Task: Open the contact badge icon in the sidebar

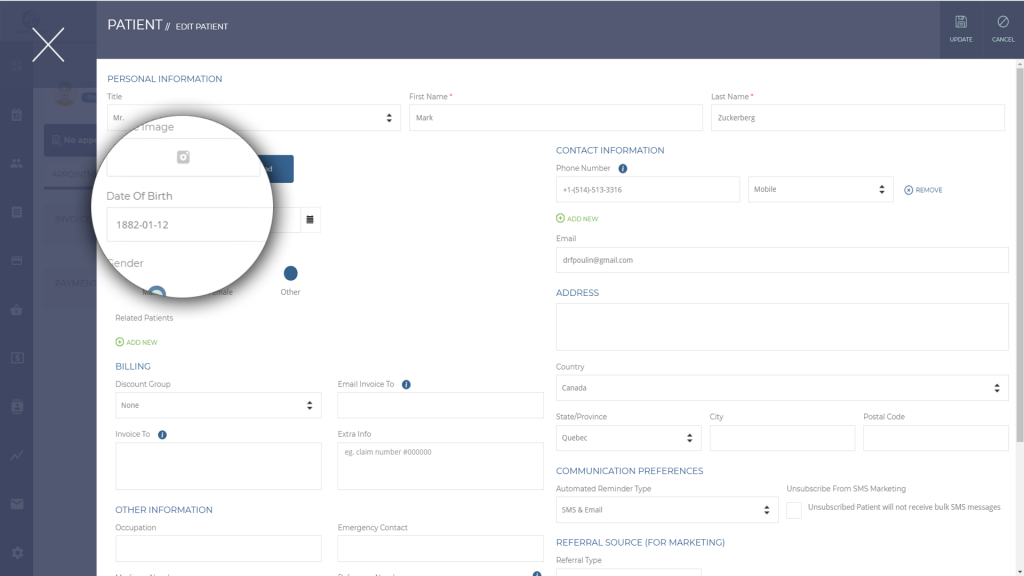Action: (17, 406)
